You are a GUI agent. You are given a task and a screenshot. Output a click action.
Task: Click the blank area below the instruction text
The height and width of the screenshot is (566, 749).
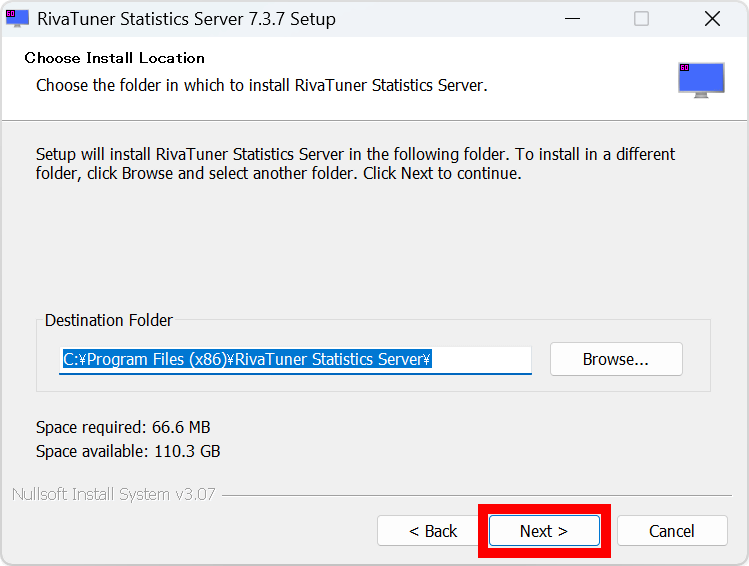point(370,250)
